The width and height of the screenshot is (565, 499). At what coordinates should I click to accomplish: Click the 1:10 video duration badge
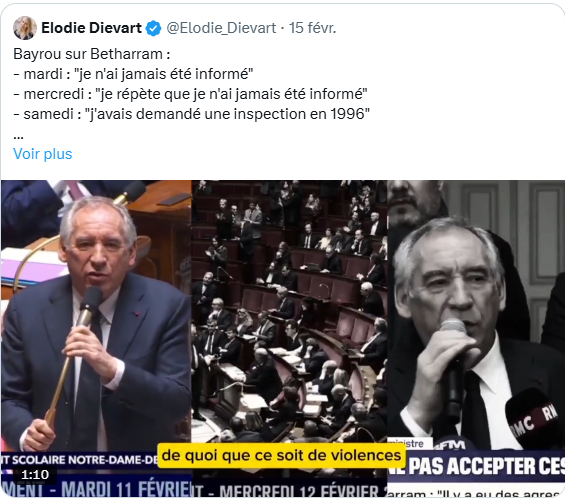tap(35, 475)
